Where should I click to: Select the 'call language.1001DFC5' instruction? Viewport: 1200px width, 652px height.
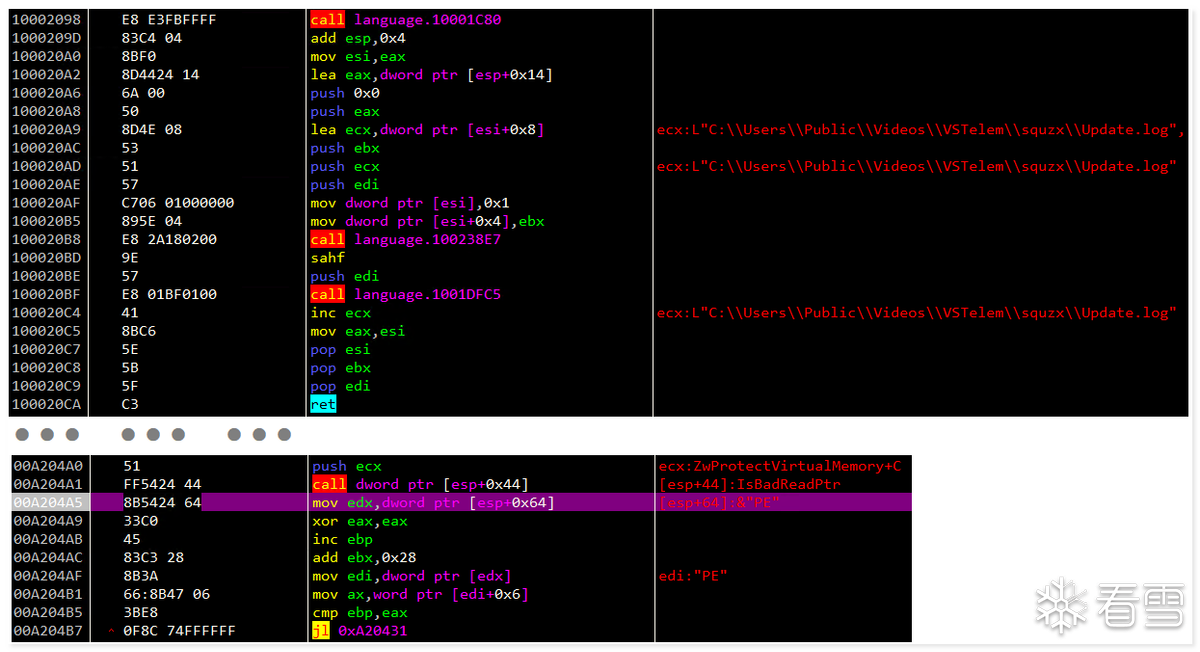pyautogui.click(x=405, y=294)
